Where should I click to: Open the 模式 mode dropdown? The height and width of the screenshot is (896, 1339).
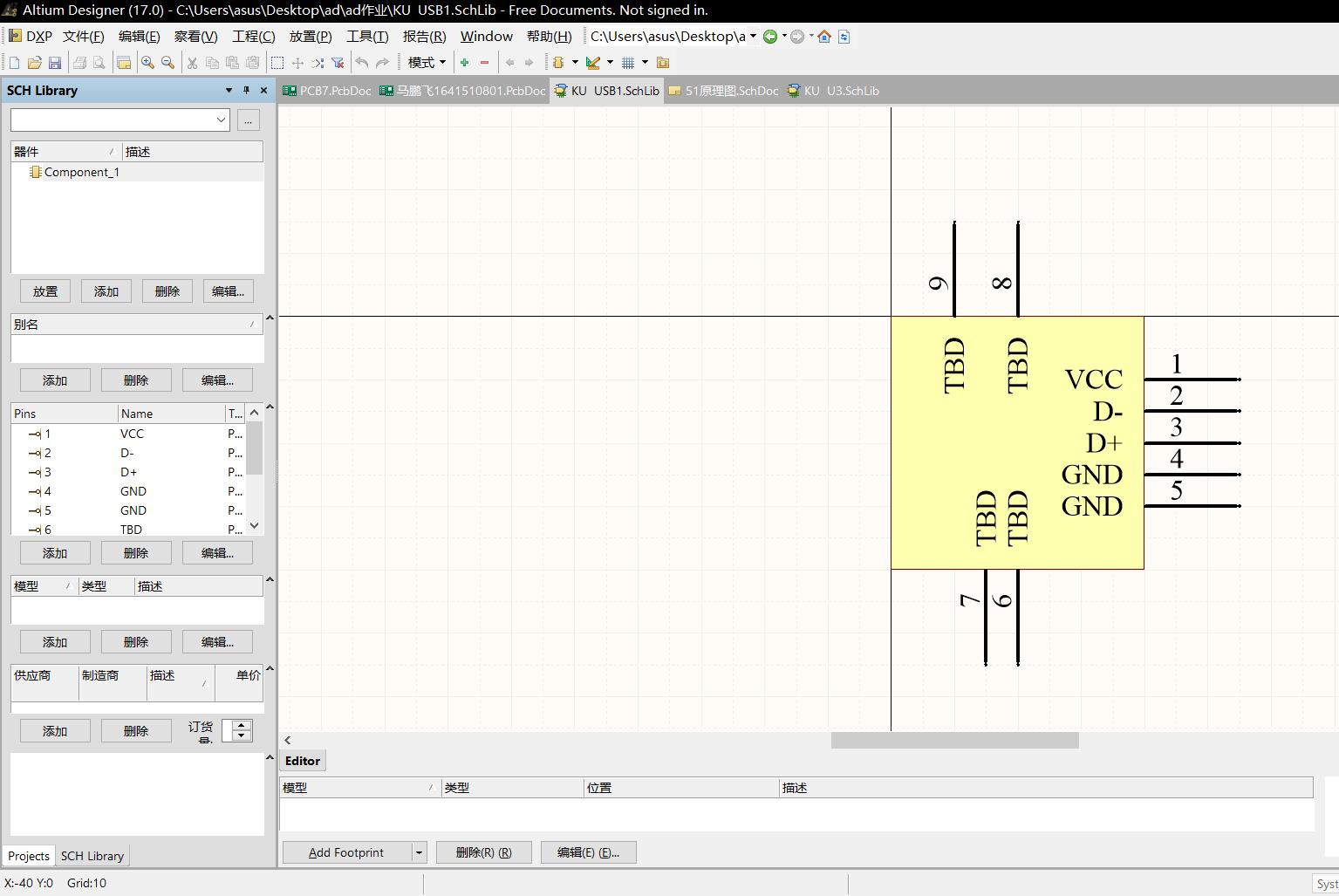pos(427,63)
